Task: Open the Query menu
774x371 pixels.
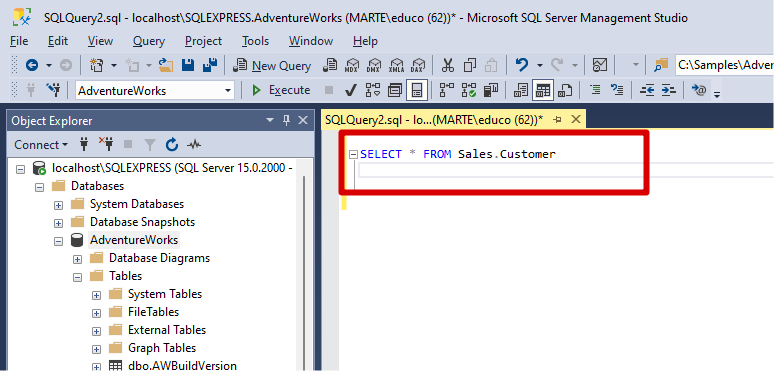Action: pyautogui.click(x=149, y=41)
